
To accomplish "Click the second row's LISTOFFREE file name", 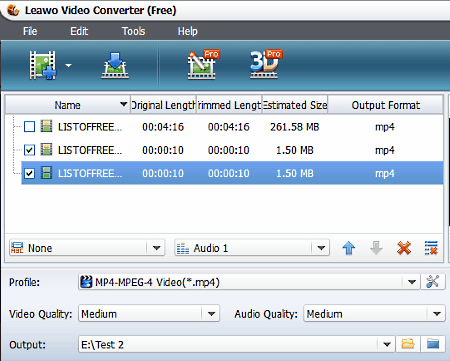I will (90, 150).
